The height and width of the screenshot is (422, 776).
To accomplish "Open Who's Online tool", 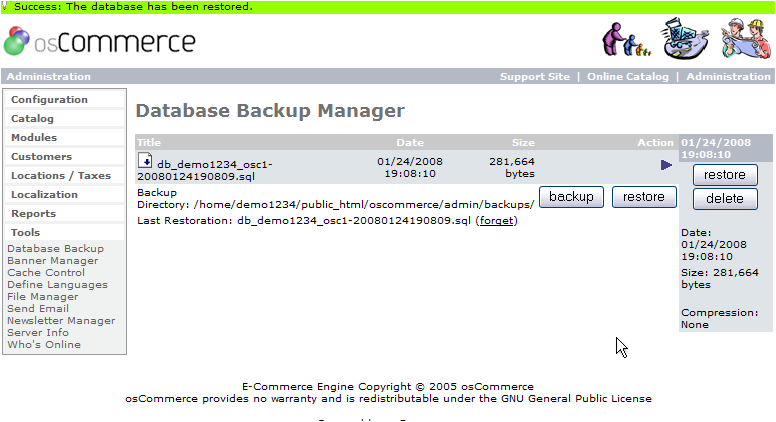I will click(x=44, y=345).
